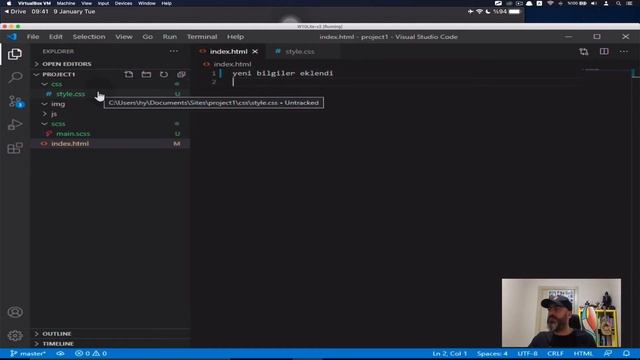Select index.html in the file tree
640x360 pixels.
(x=70, y=144)
